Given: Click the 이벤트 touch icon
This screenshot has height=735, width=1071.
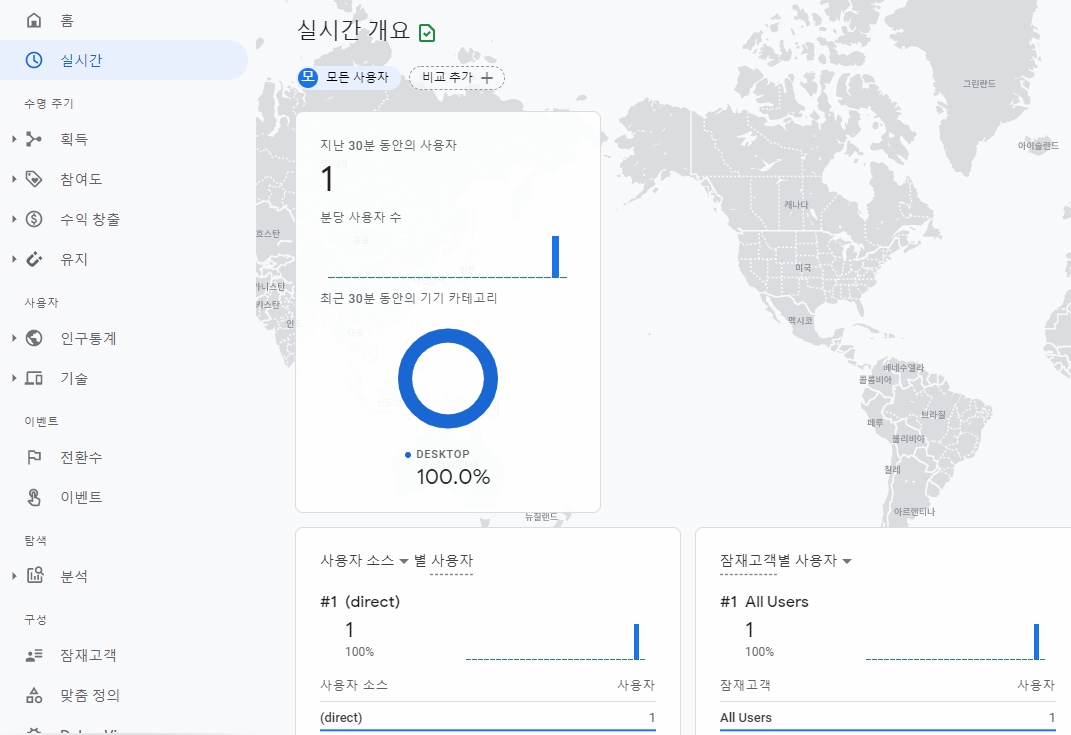Looking at the screenshot, I should point(33,497).
